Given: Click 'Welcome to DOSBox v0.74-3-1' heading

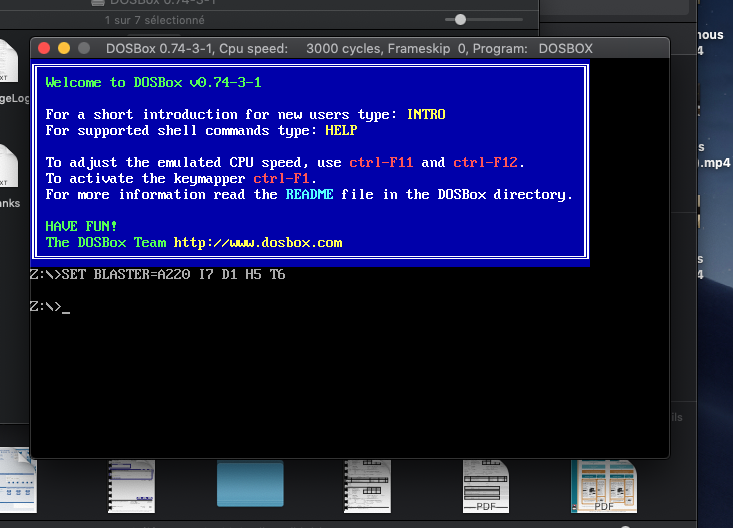Looking at the screenshot, I should pos(153,82).
